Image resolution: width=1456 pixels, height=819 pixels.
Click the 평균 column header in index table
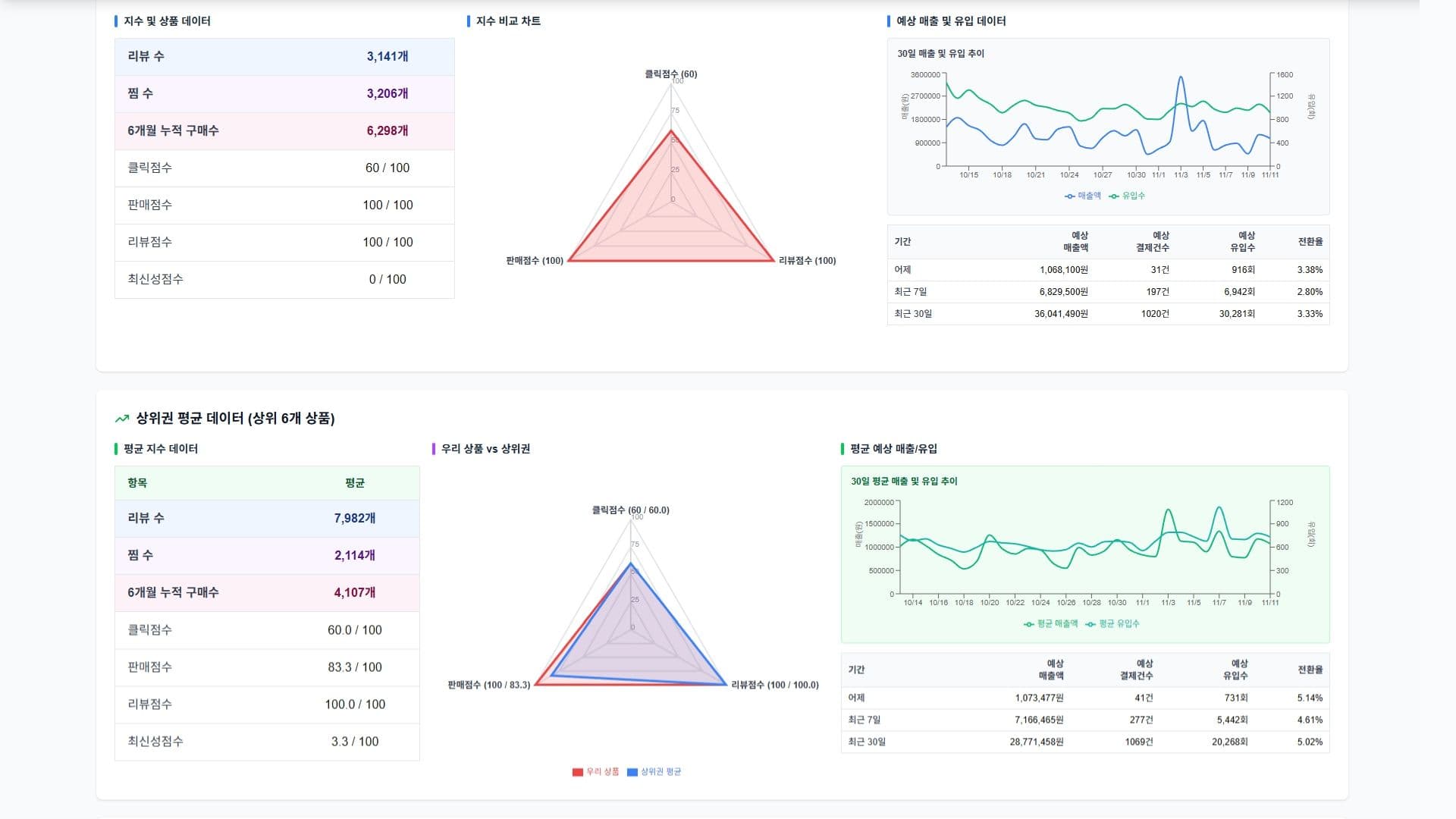click(354, 483)
